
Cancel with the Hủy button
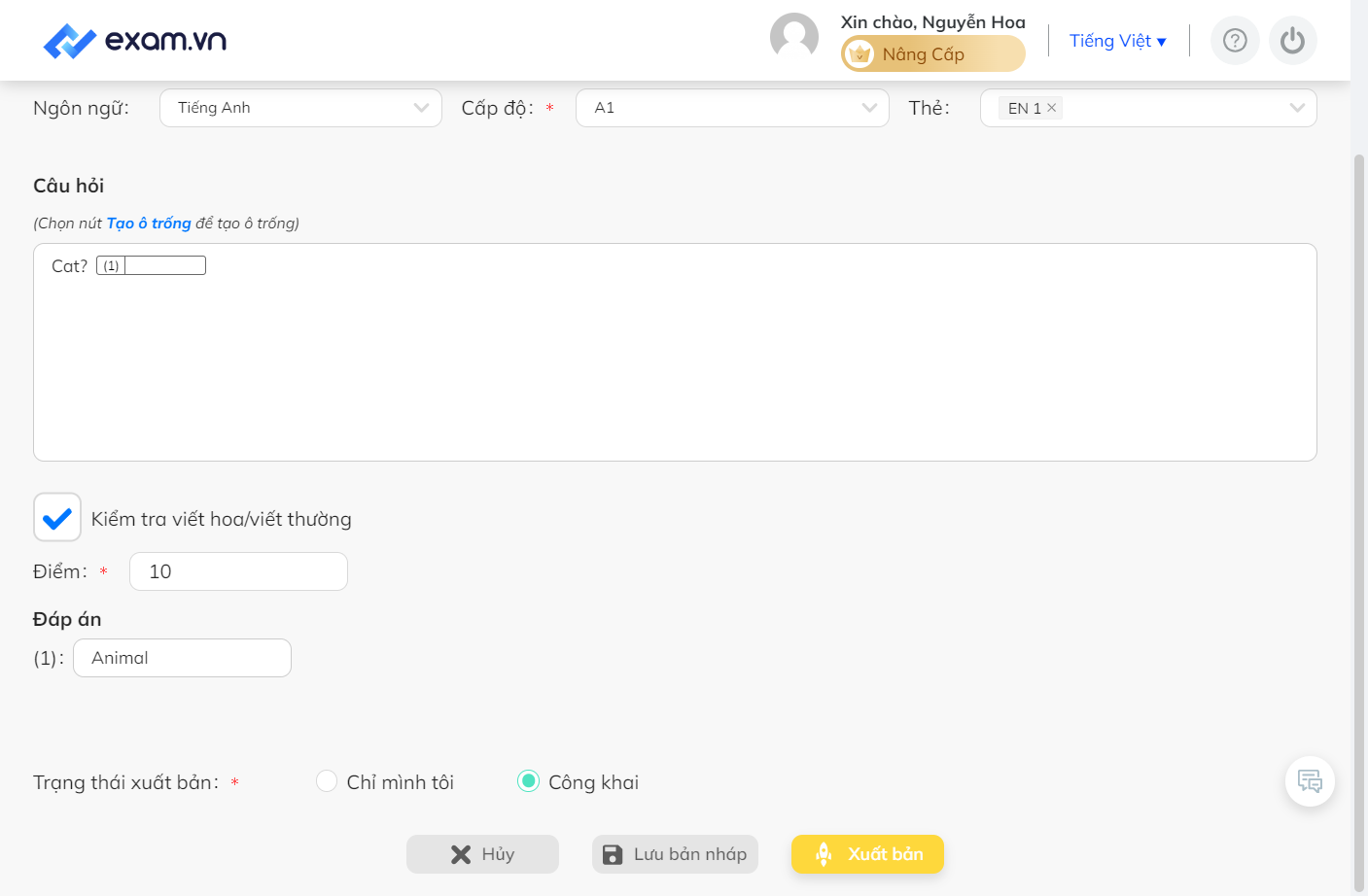pyautogui.click(x=482, y=854)
